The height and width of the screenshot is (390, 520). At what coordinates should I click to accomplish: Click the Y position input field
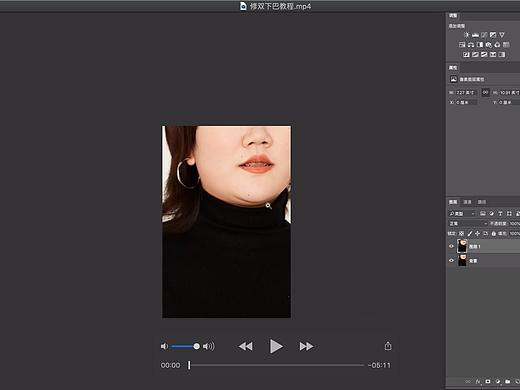(x=509, y=102)
